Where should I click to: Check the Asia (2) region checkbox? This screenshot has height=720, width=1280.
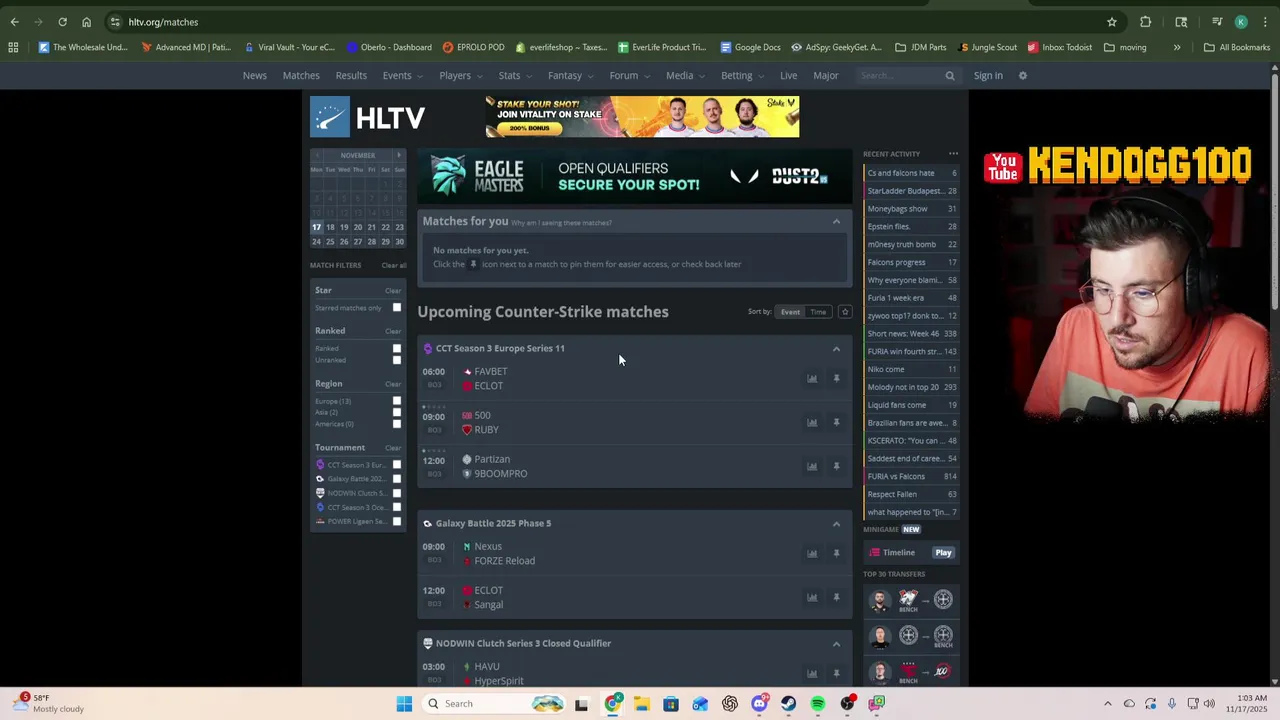[397, 412]
